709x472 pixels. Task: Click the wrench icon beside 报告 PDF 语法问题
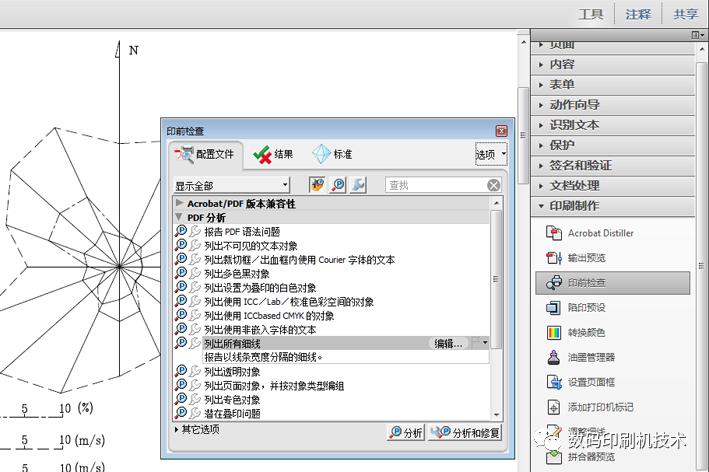(x=195, y=231)
